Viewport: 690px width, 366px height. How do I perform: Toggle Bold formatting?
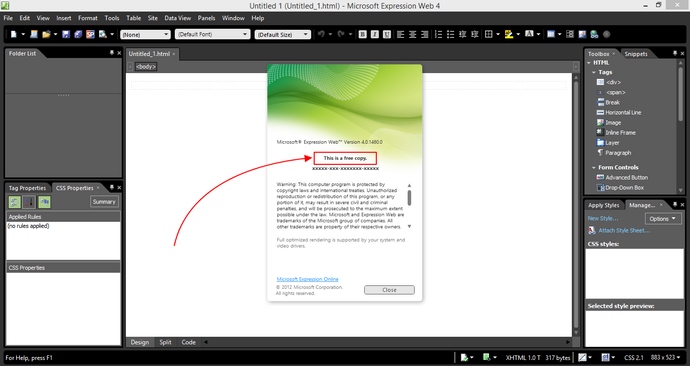363,34
